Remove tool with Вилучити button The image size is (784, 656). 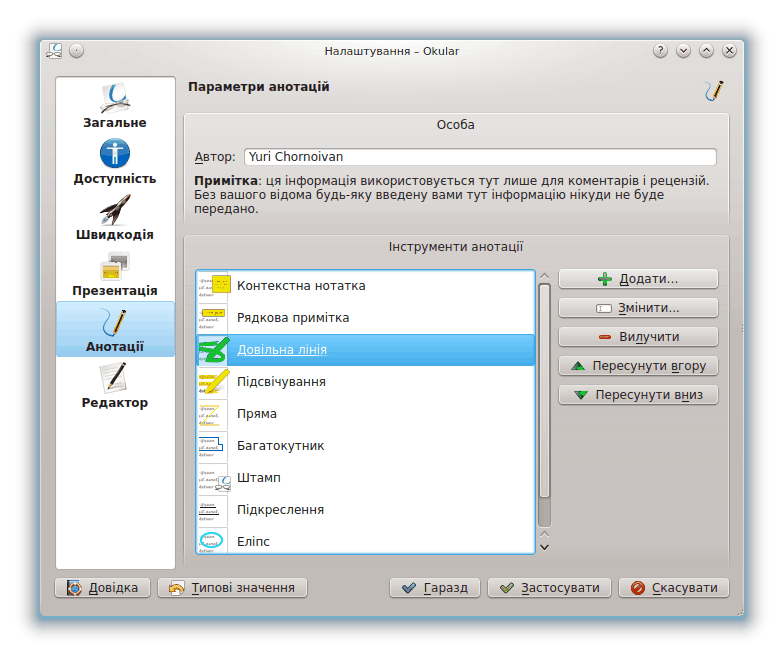[638, 337]
